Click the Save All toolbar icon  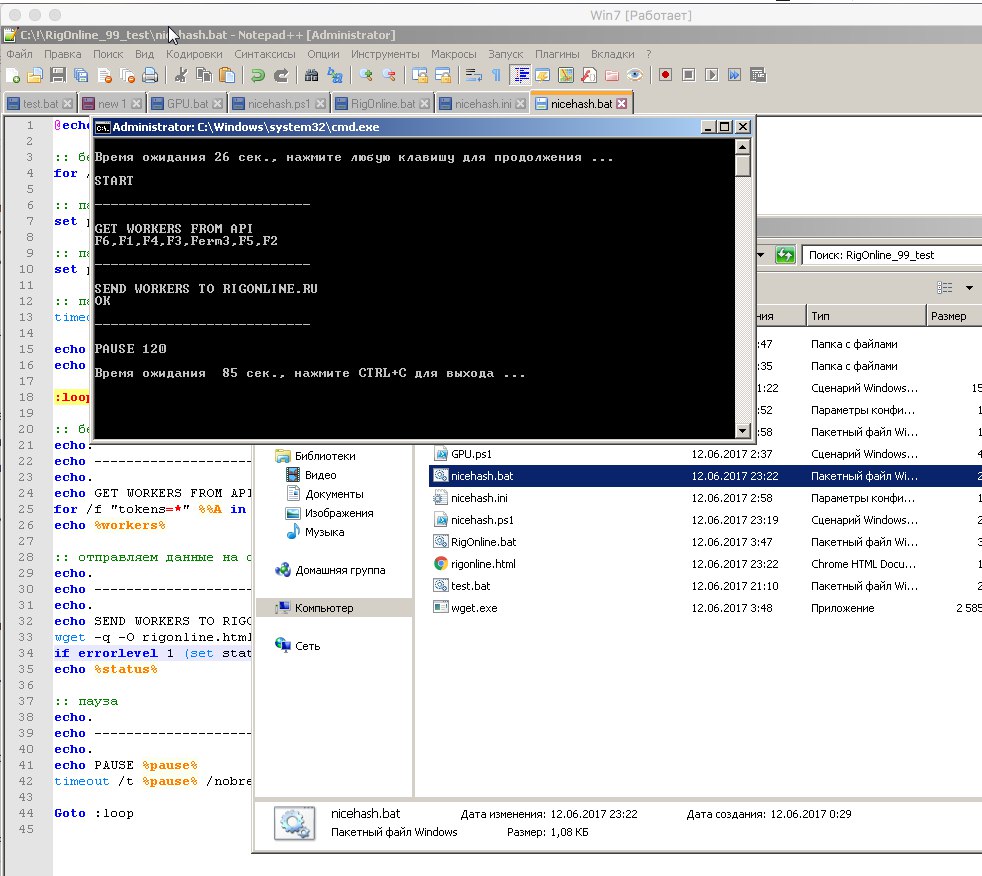81,75
